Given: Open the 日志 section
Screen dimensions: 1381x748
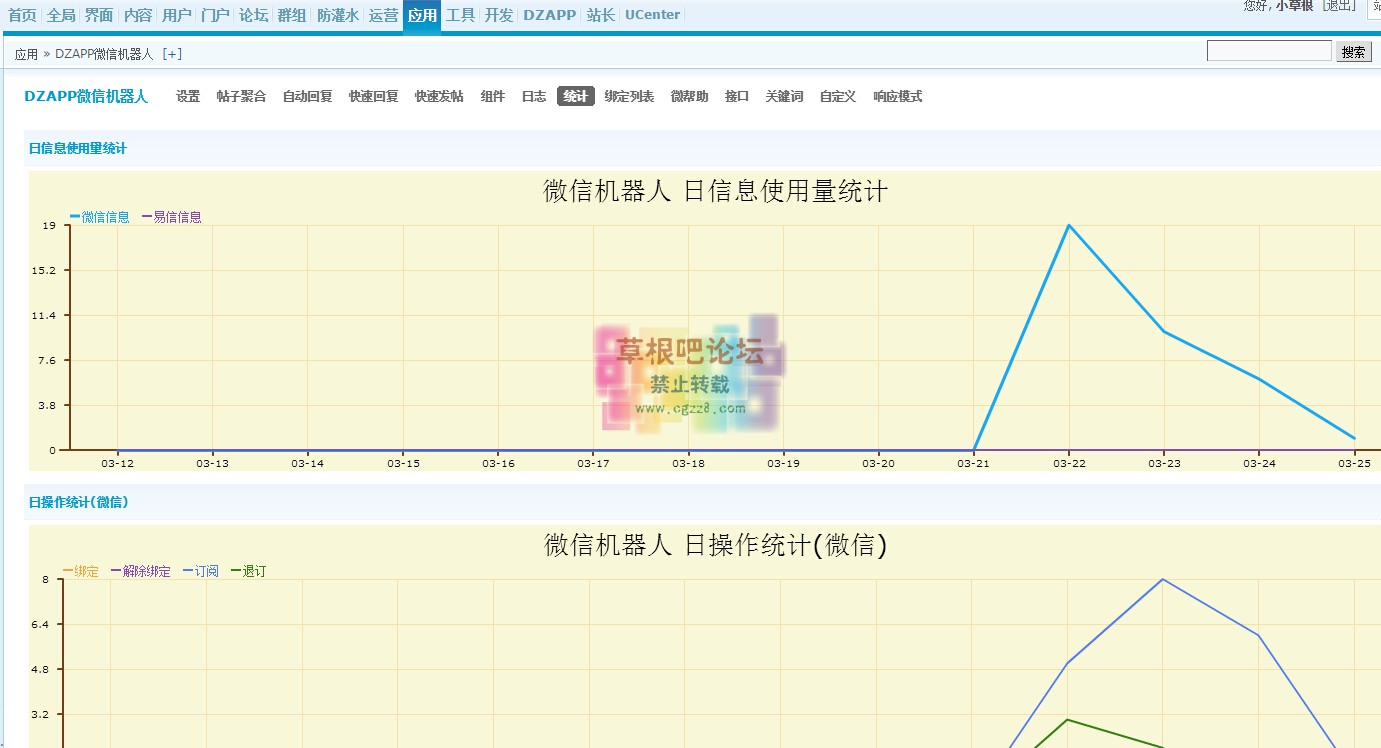Looking at the screenshot, I should (533, 96).
